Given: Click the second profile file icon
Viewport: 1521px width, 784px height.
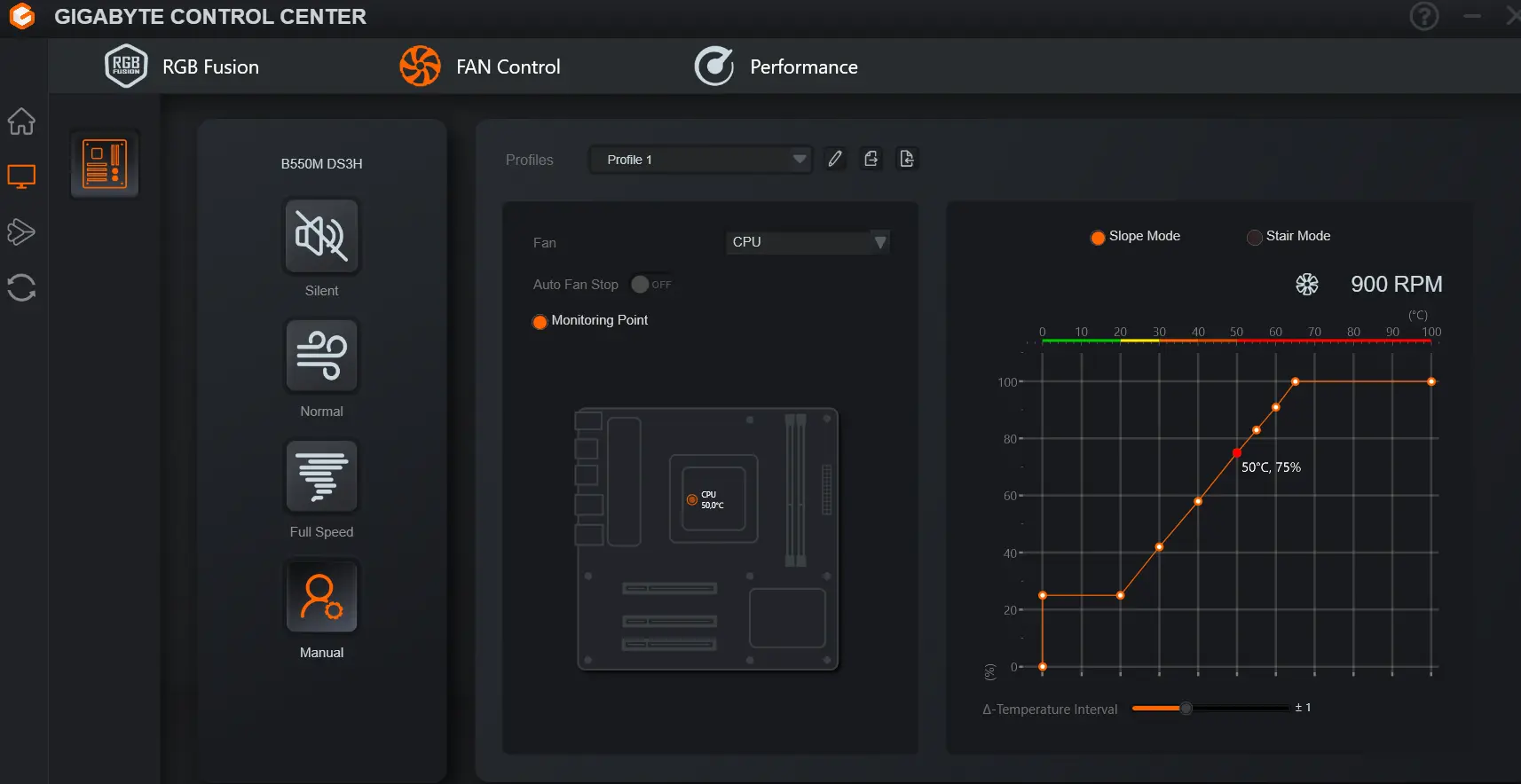Looking at the screenshot, I should point(907,159).
